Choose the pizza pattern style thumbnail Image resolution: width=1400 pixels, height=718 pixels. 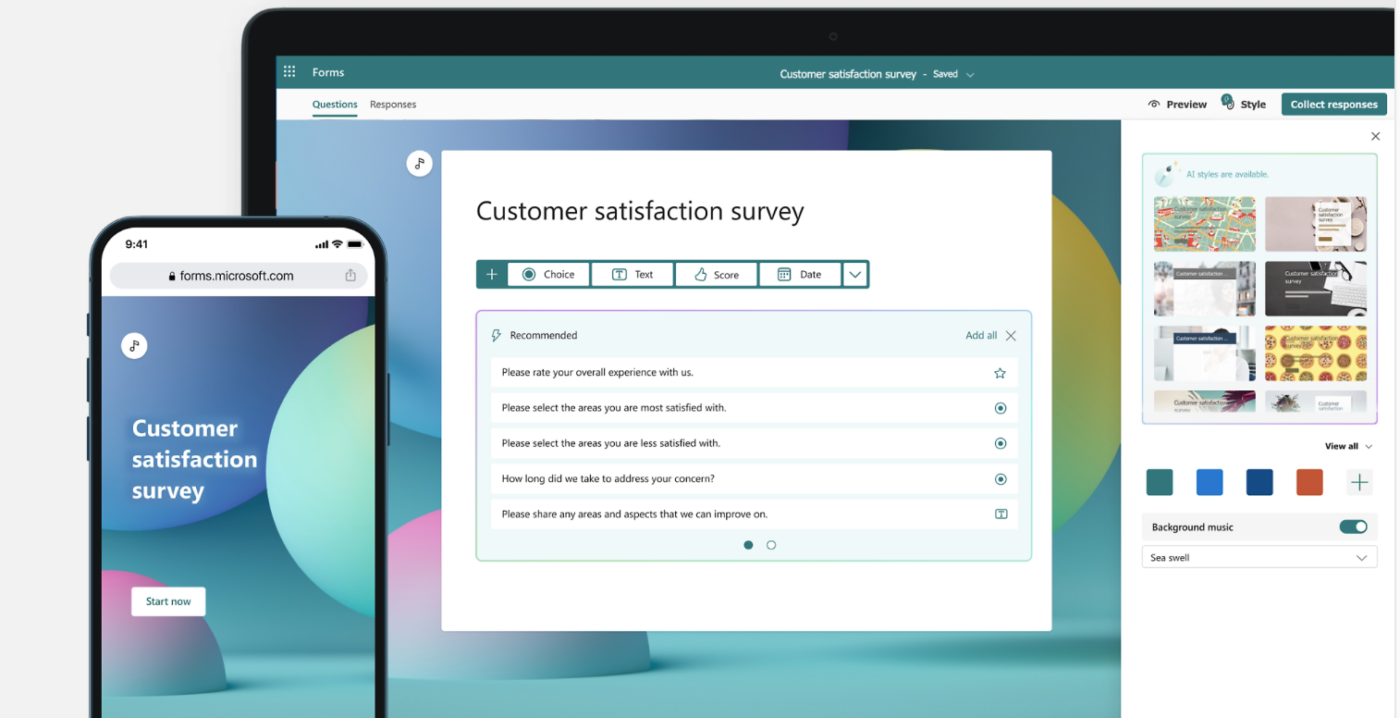[x=1315, y=353]
